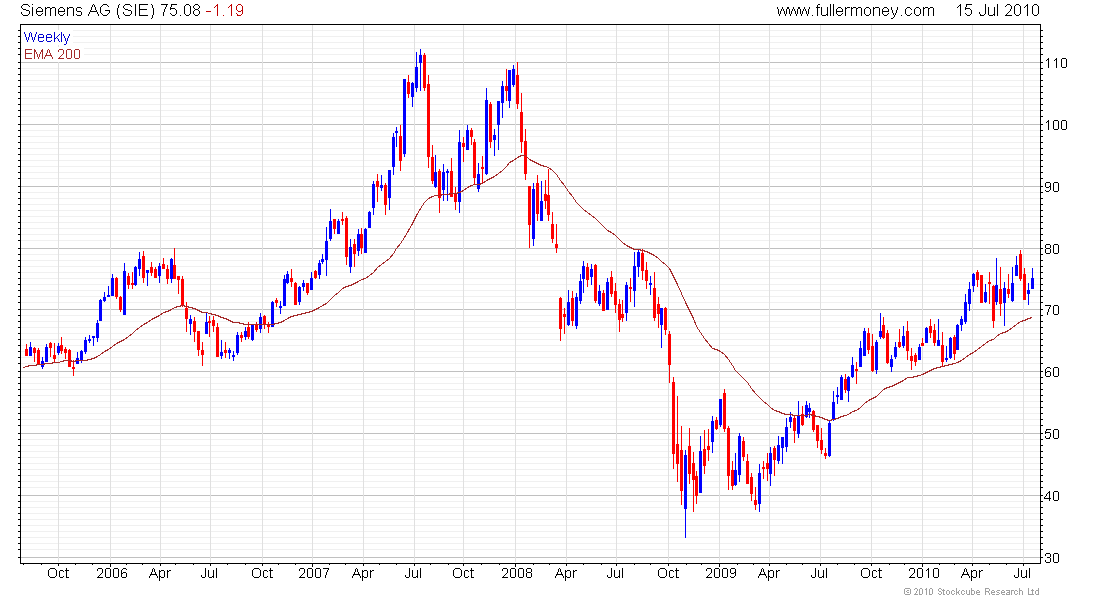
Task: Click the 70 price axis label
Action: tap(1052, 310)
